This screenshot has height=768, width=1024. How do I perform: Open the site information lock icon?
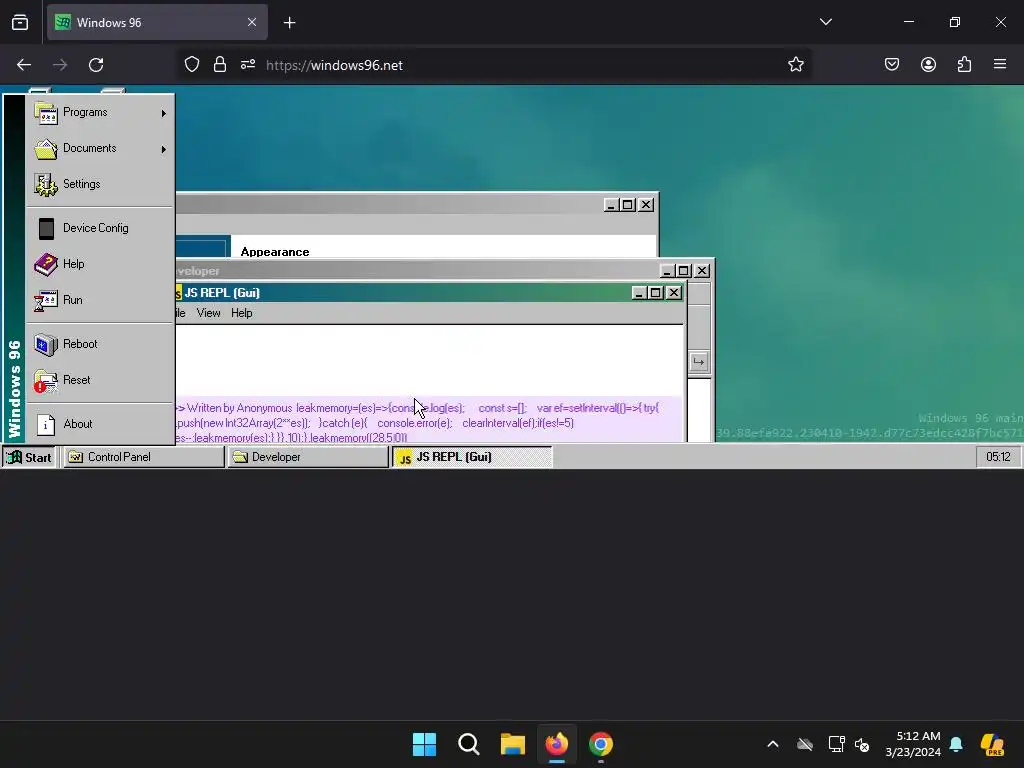(220, 65)
